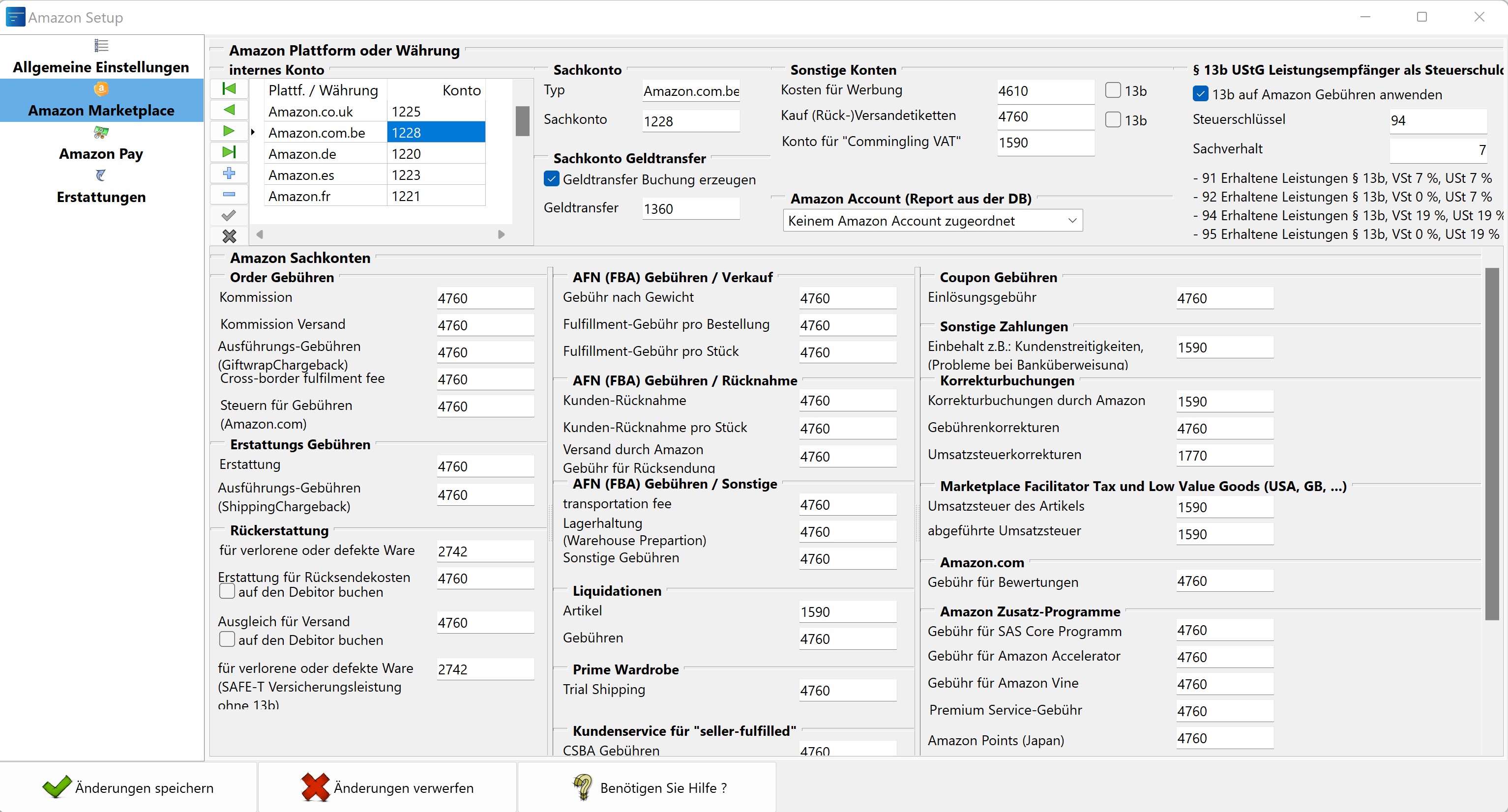
Task: Edit transportation fee account field
Action: 848,504
